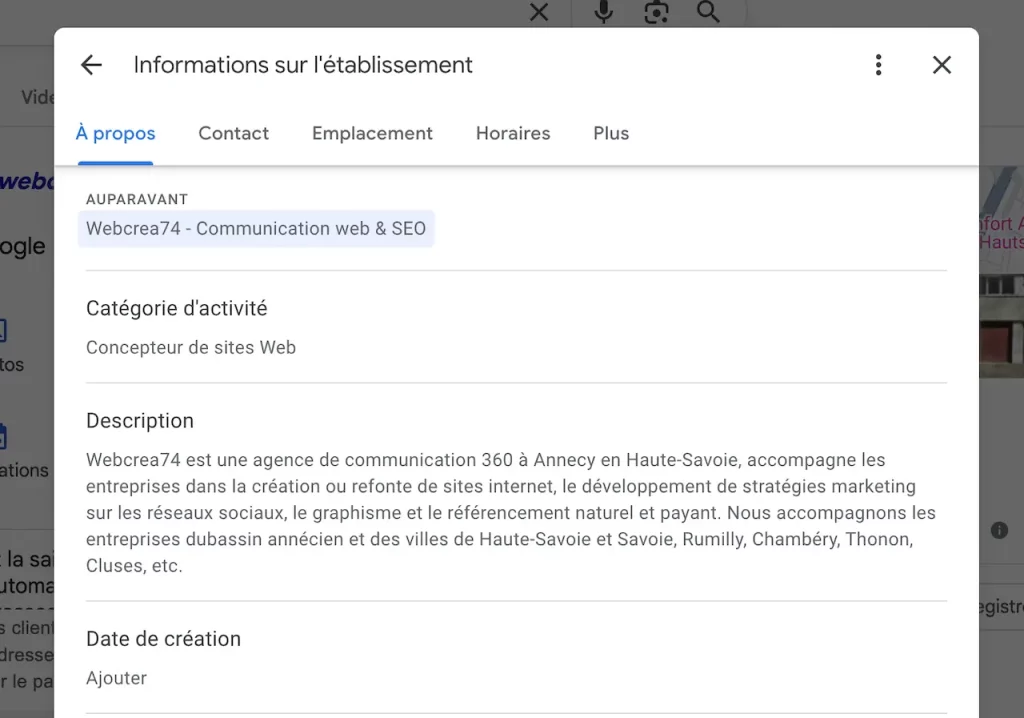Switch to the Contact tab
Image resolution: width=1024 pixels, height=718 pixels.
point(233,134)
